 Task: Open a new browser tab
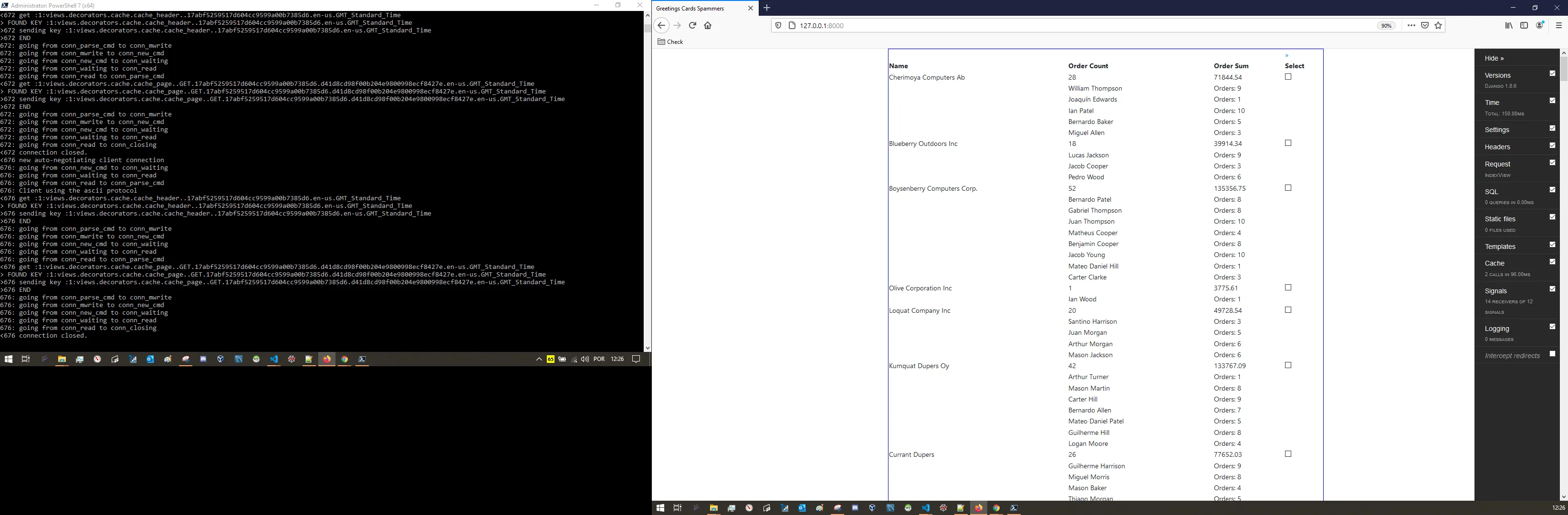[767, 8]
